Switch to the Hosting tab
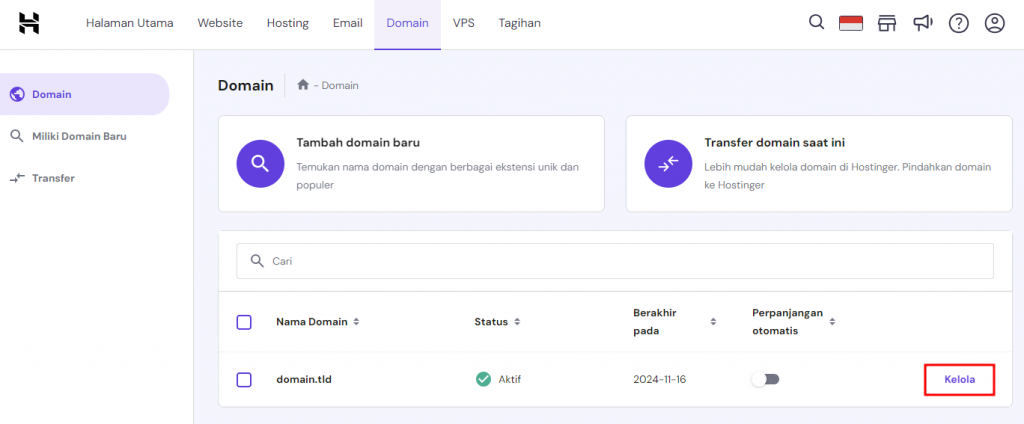This screenshot has width=1024, height=424. pos(287,23)
